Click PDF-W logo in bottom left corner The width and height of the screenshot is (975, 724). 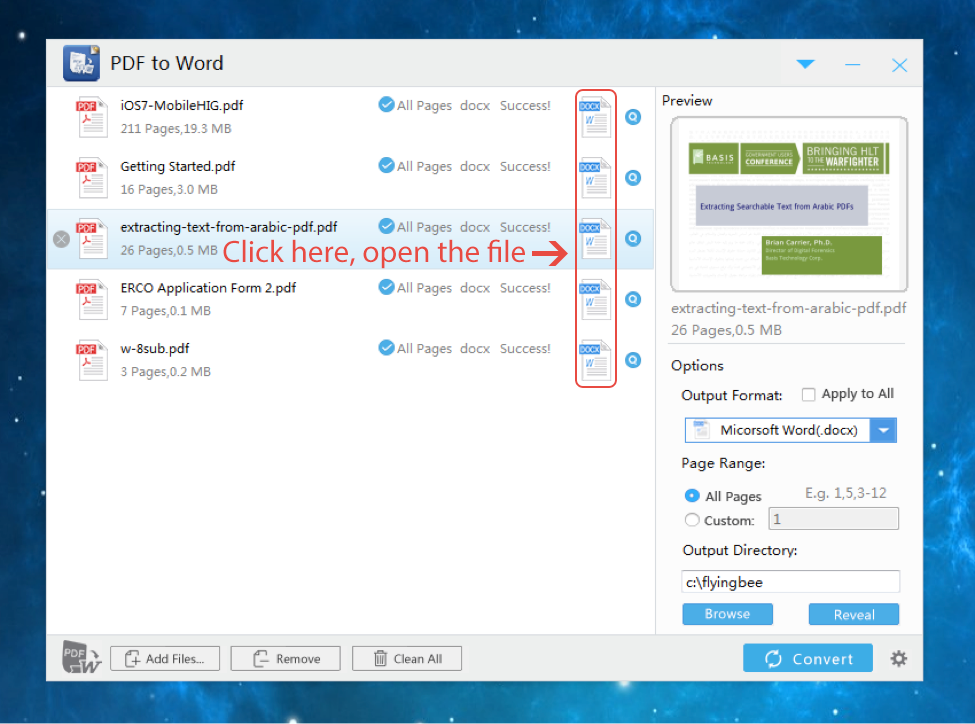click(81, 657)
